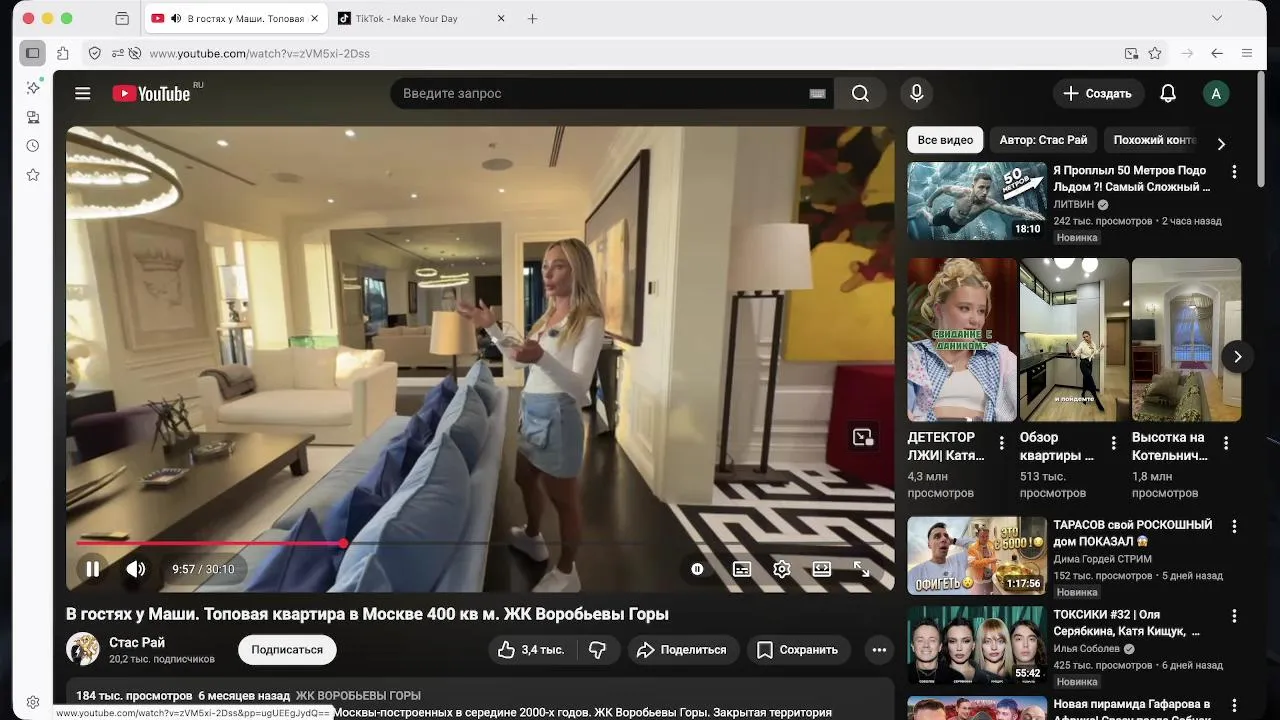
Task: Open the Стас Рай channel name link
Action: click(137, 642)
